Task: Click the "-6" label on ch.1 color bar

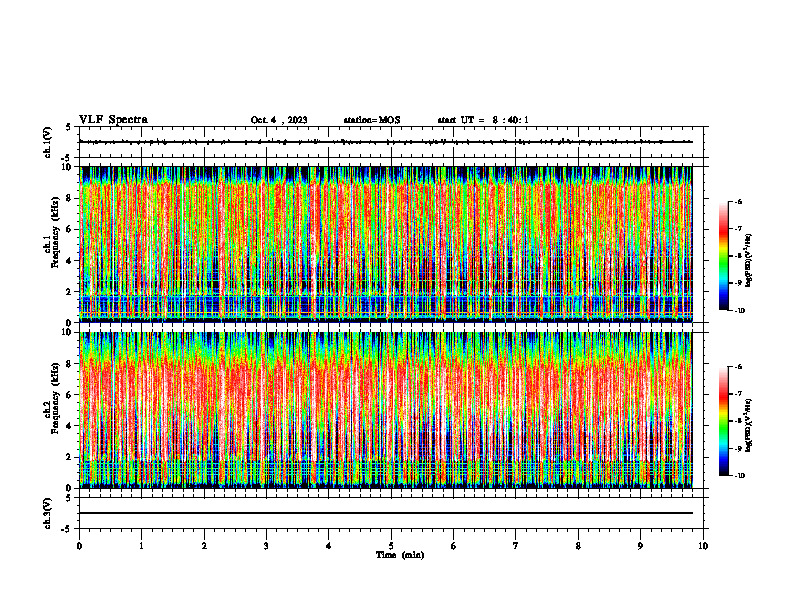Action: pyautogui.click(x=738, y=201)
